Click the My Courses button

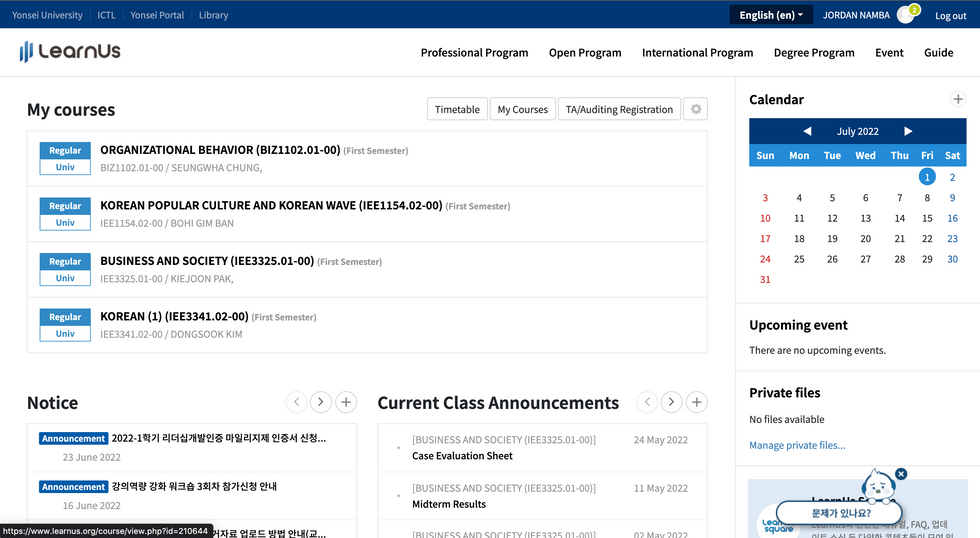[522, 109]
